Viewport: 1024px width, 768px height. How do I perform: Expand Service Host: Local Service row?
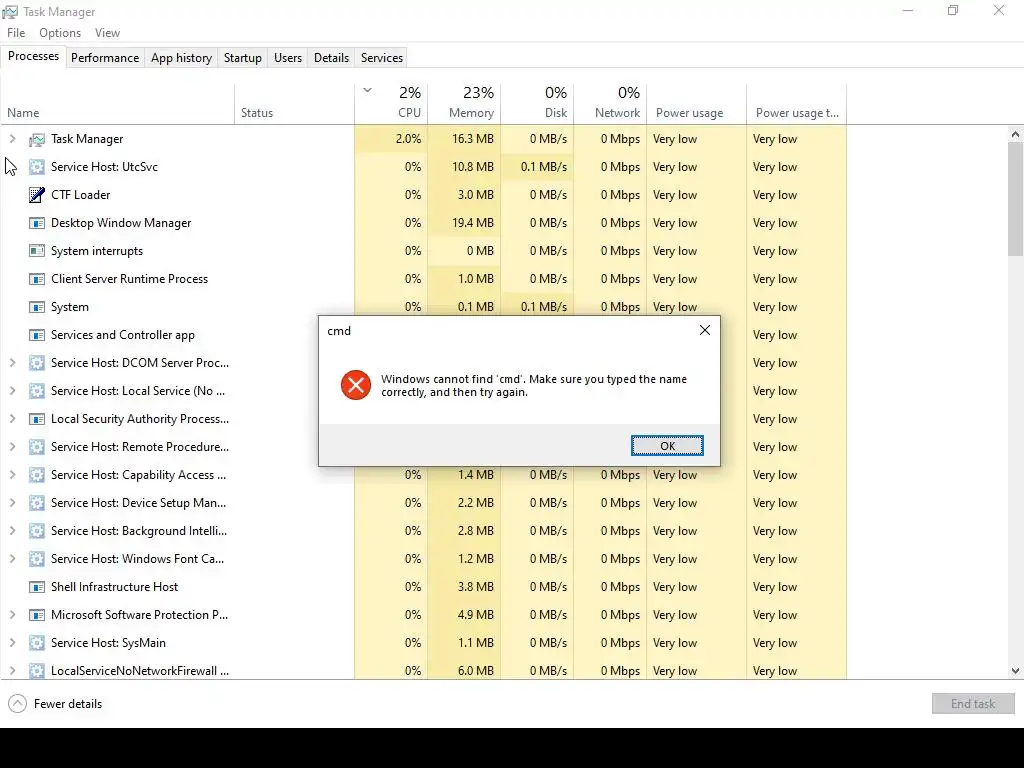(12, 391)
